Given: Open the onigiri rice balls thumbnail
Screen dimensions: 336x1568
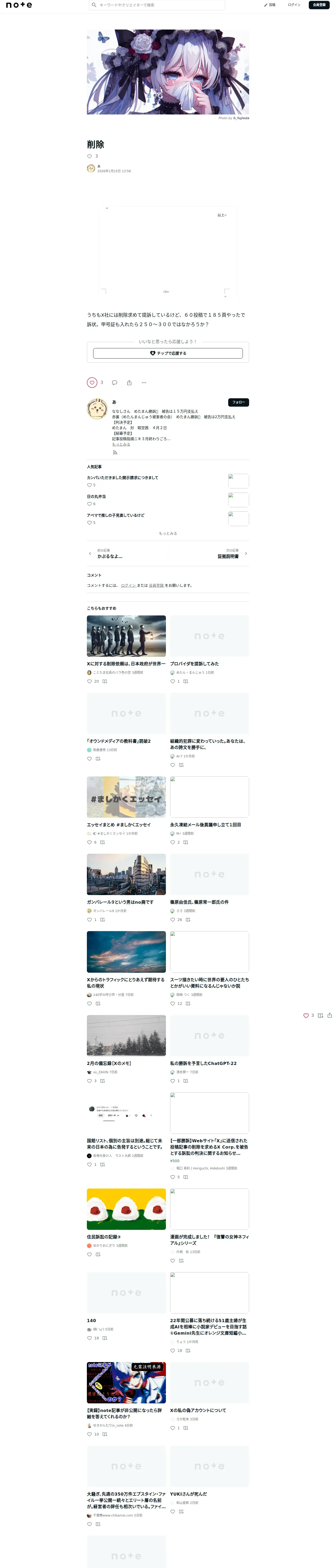Looking at the screenshot, I should tap(126, 1209).
